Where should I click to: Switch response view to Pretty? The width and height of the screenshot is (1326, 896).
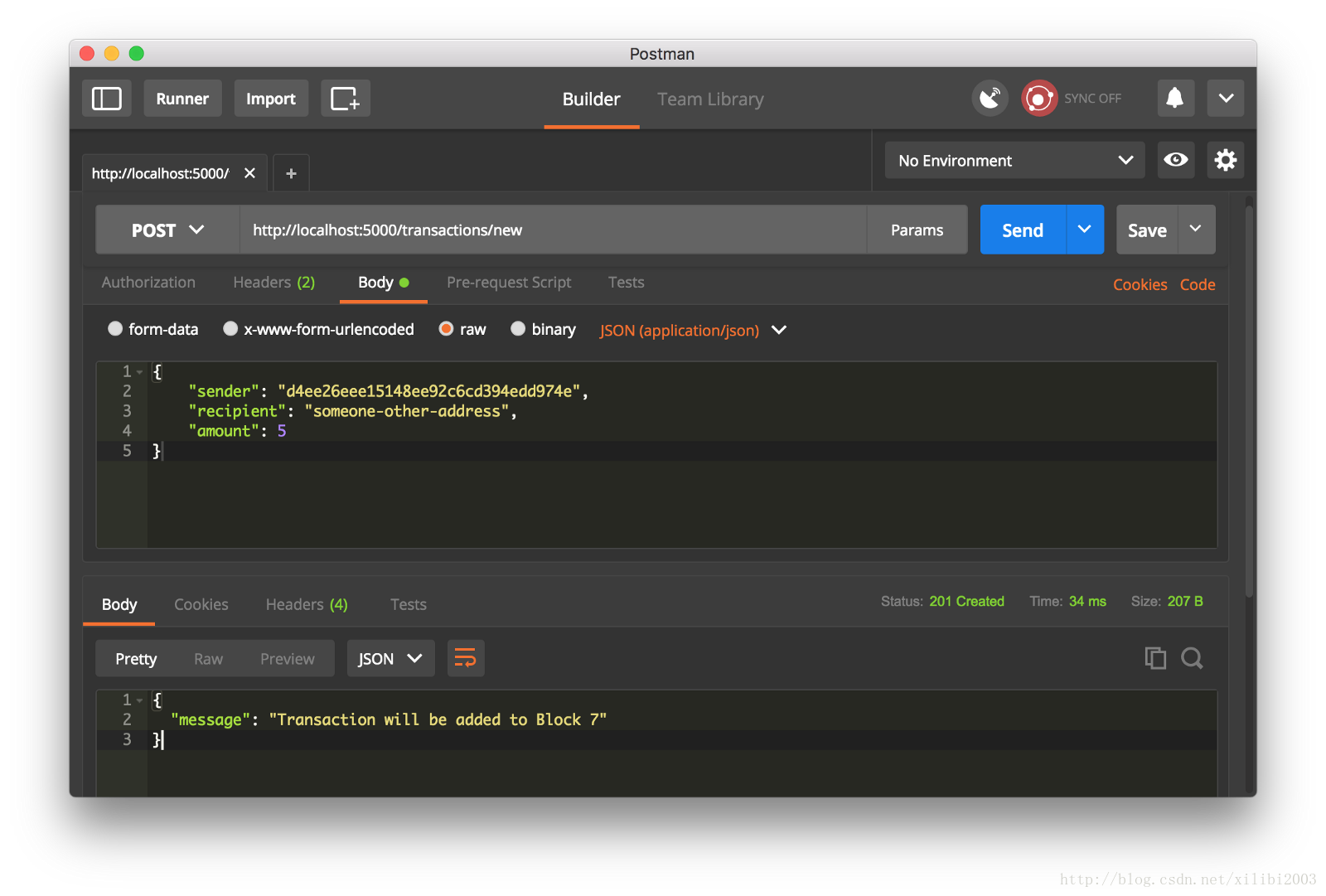(136, 658)
